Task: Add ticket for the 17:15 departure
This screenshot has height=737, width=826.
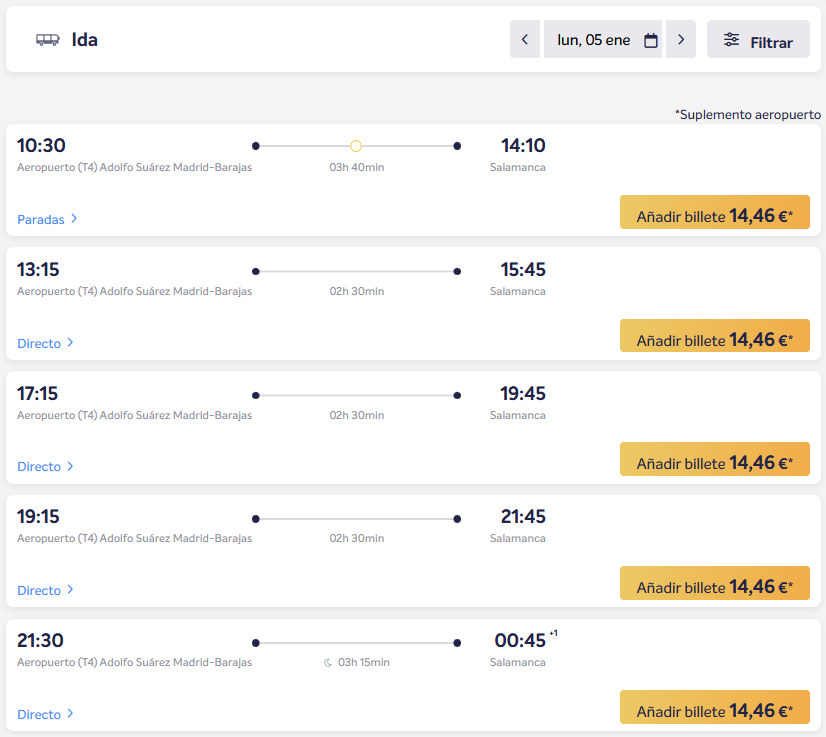Action: click(x=714, y=460)
